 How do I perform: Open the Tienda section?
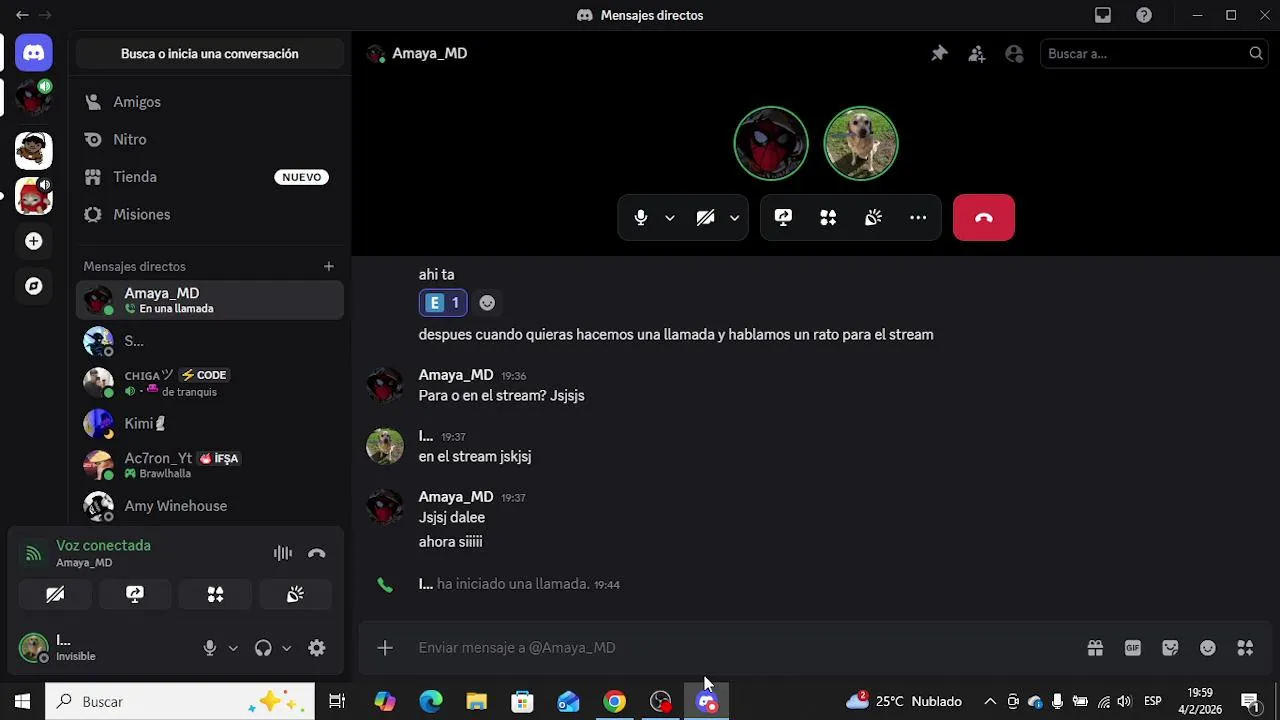210,177
